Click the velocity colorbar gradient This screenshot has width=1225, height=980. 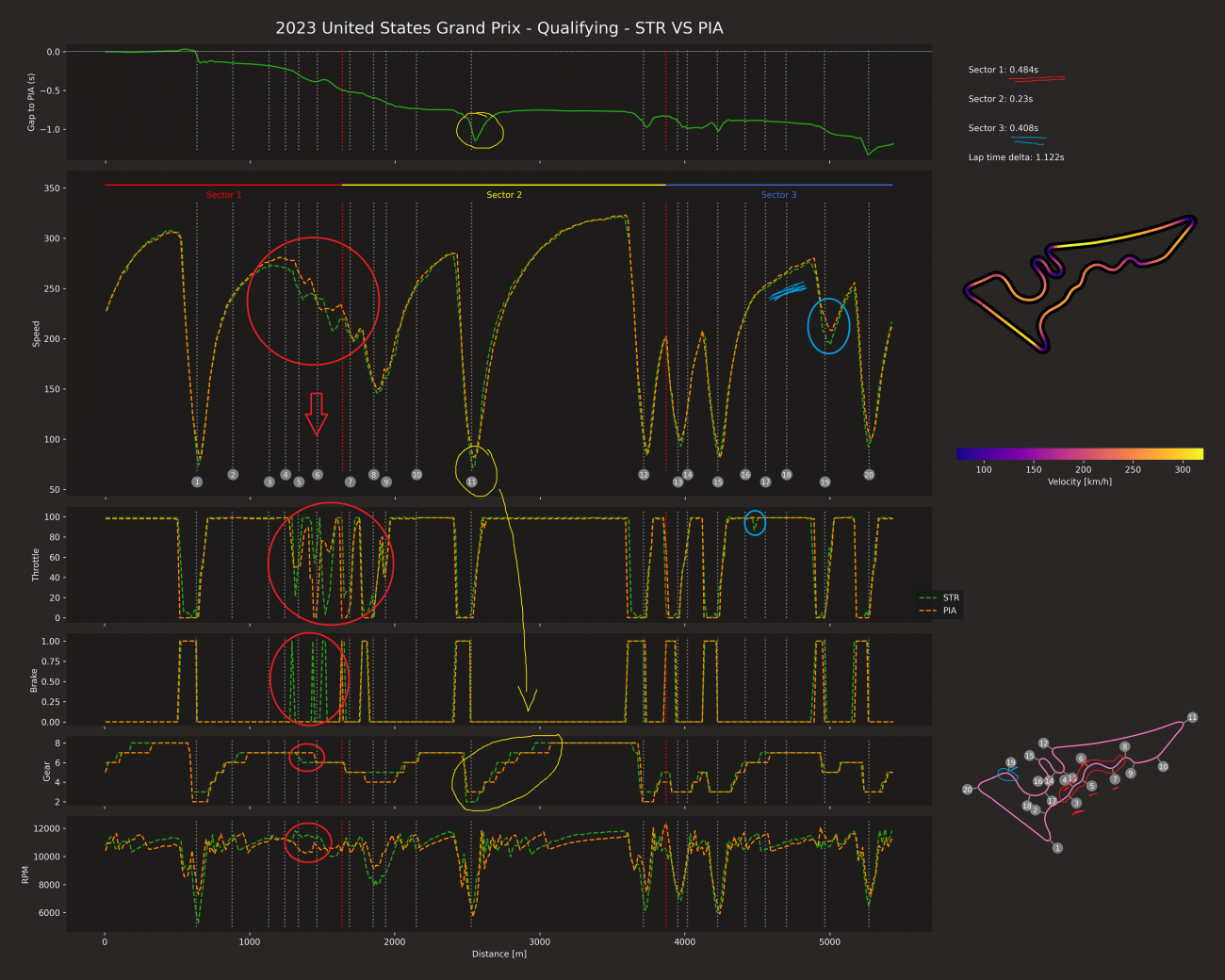pyautogui.click(x=1080, y=453)
